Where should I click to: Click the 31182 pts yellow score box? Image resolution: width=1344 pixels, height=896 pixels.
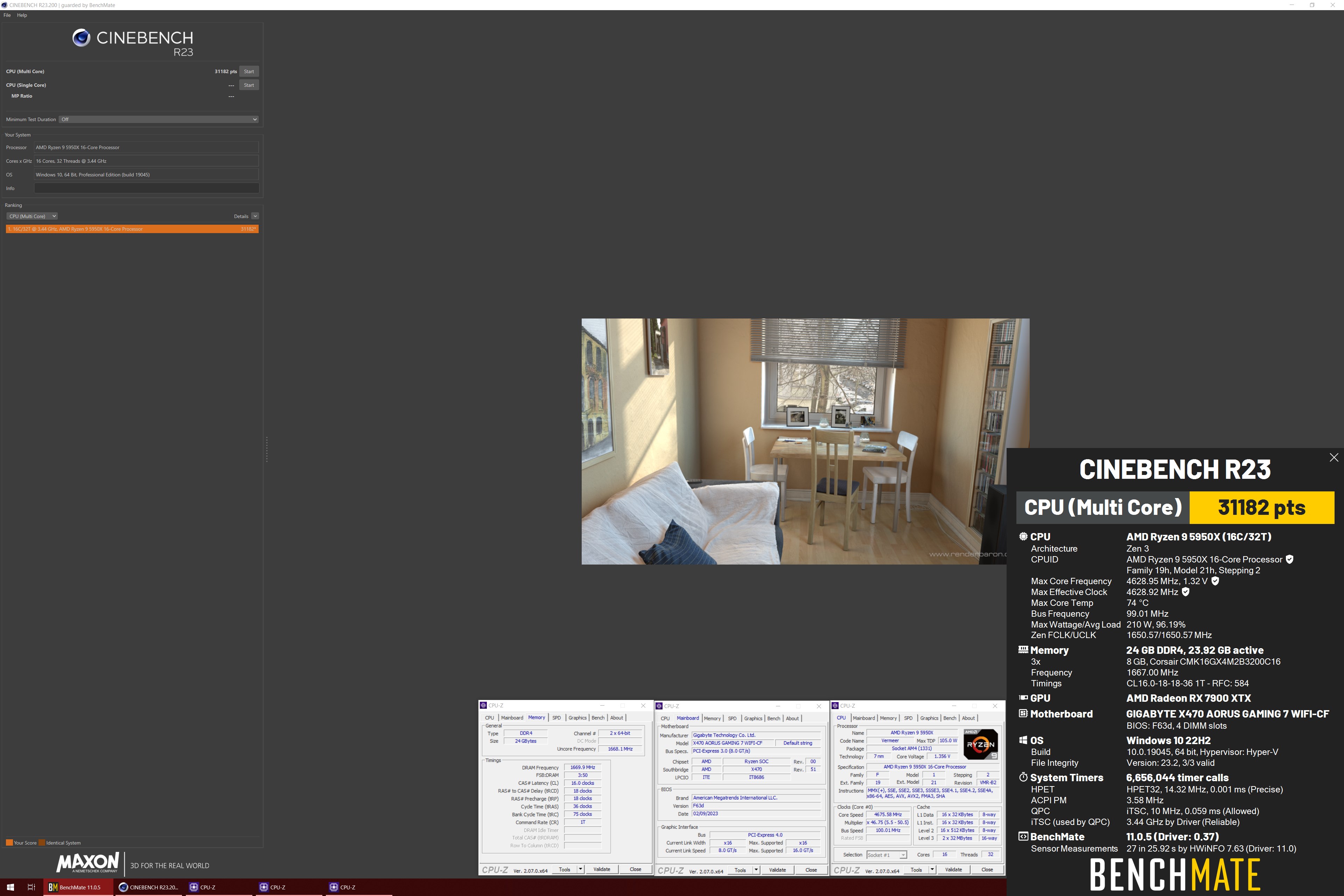coord(1262,507)
